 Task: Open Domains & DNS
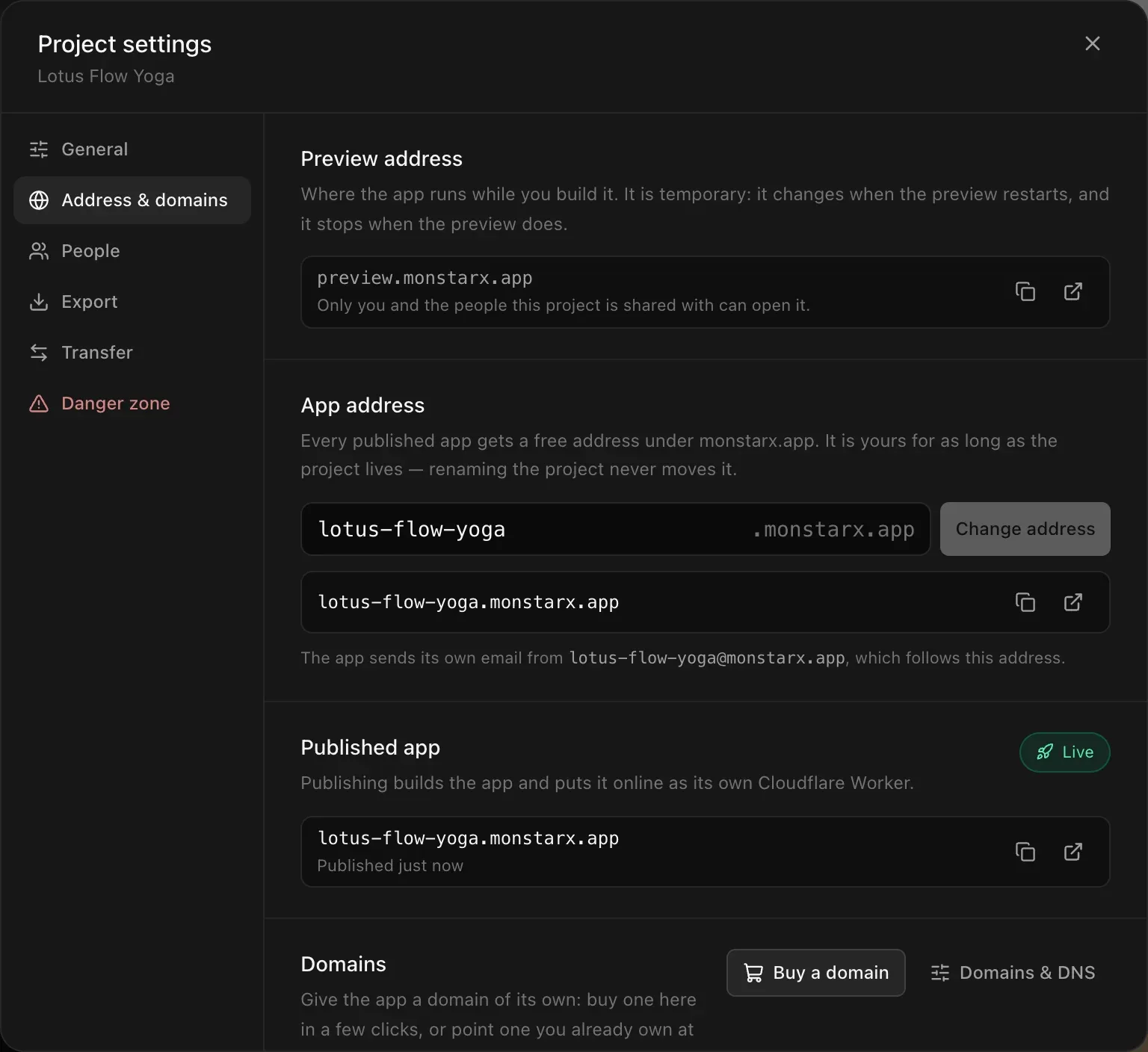point(1013,973)
